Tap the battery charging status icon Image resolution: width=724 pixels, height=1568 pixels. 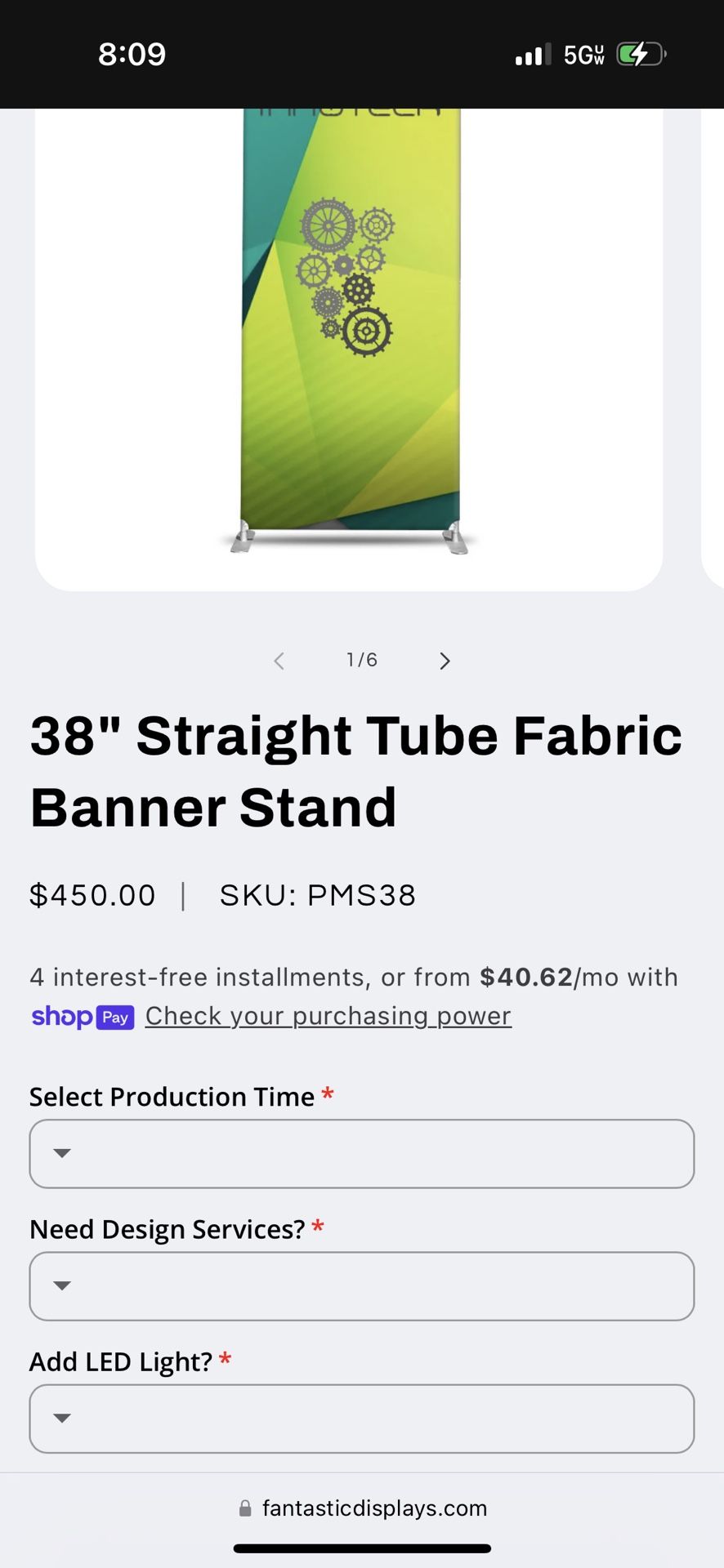641,55
